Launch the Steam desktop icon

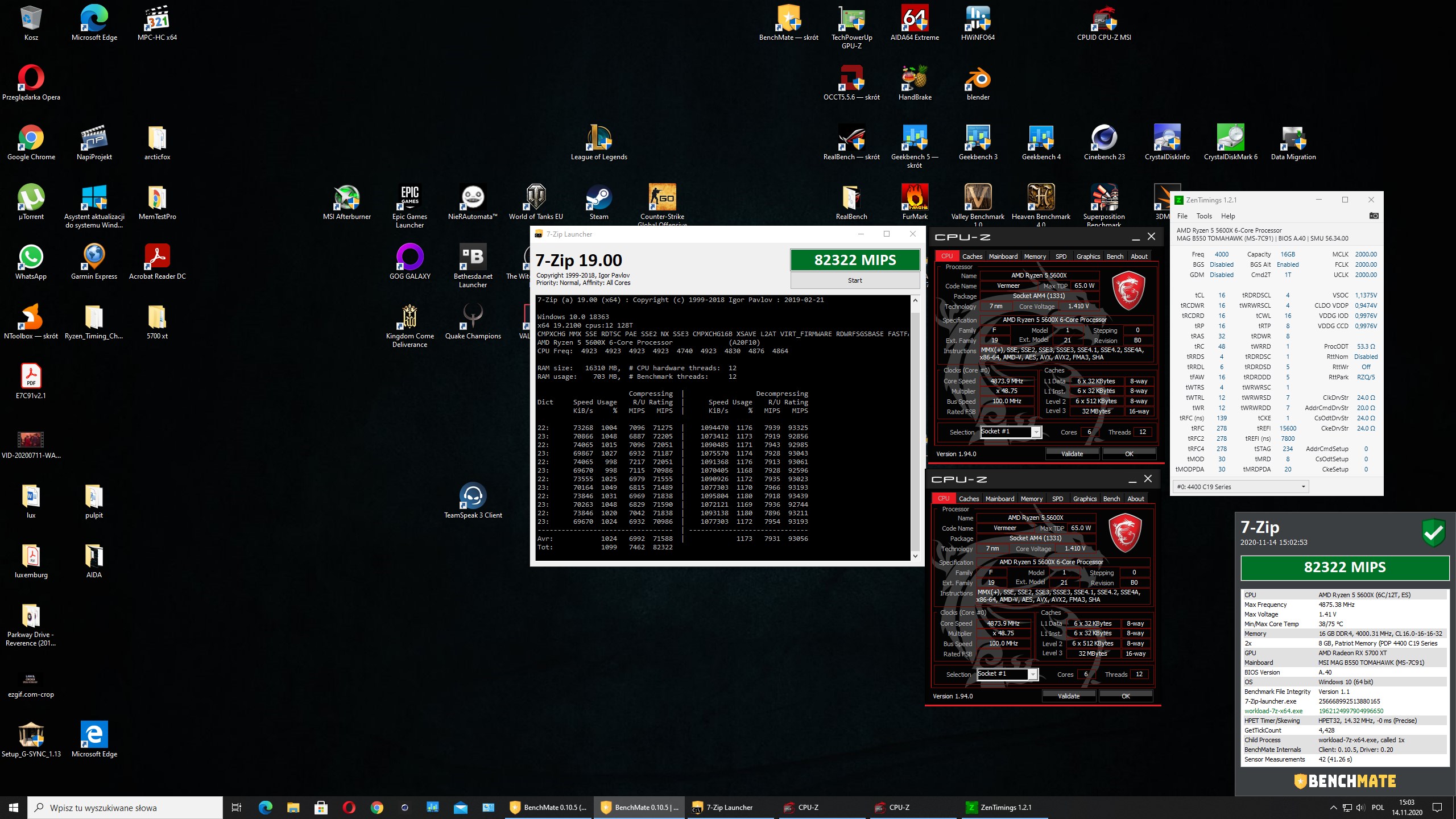click(599, 202)
